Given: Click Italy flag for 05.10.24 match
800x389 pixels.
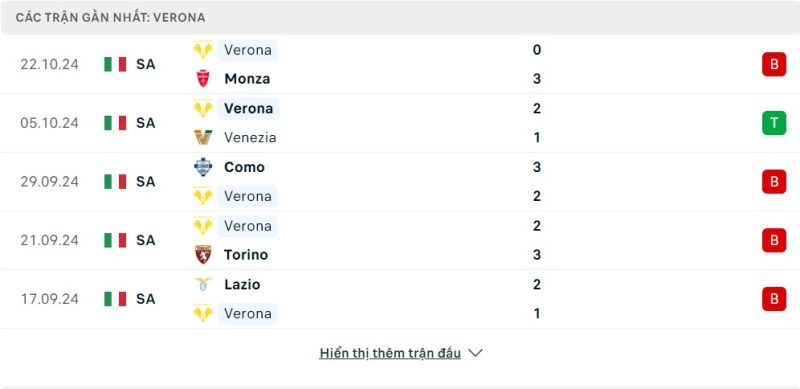Looking at the screenshot, I should click(115, 123).
